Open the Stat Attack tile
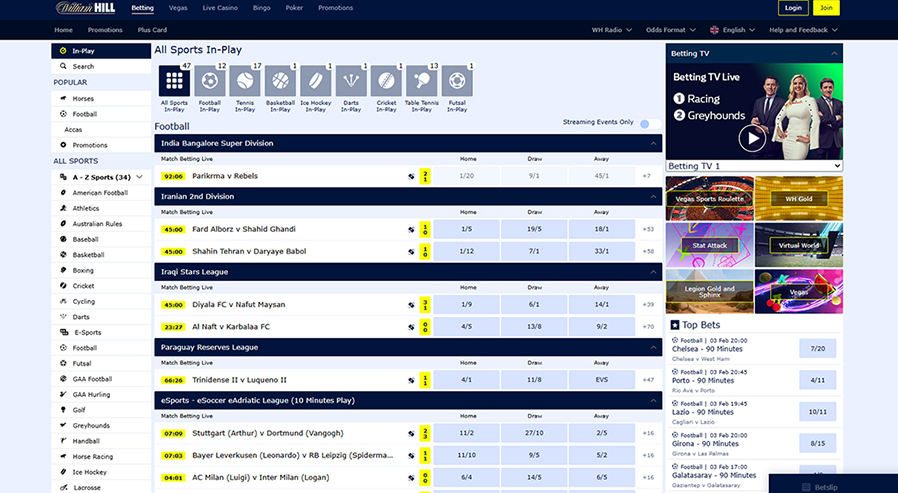 coord(710,245)
